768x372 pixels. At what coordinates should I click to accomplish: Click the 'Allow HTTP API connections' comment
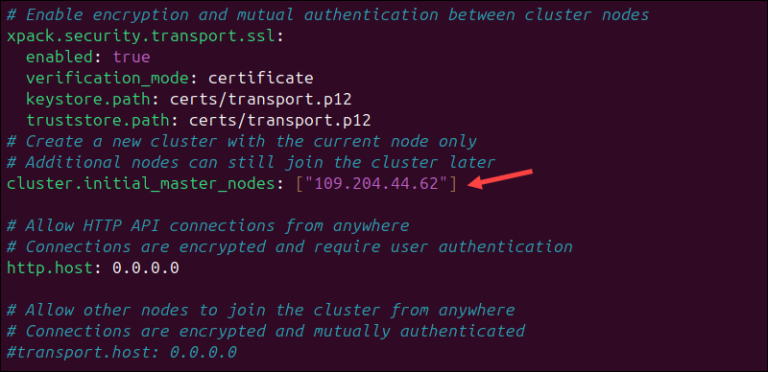(x=208, y=226)
